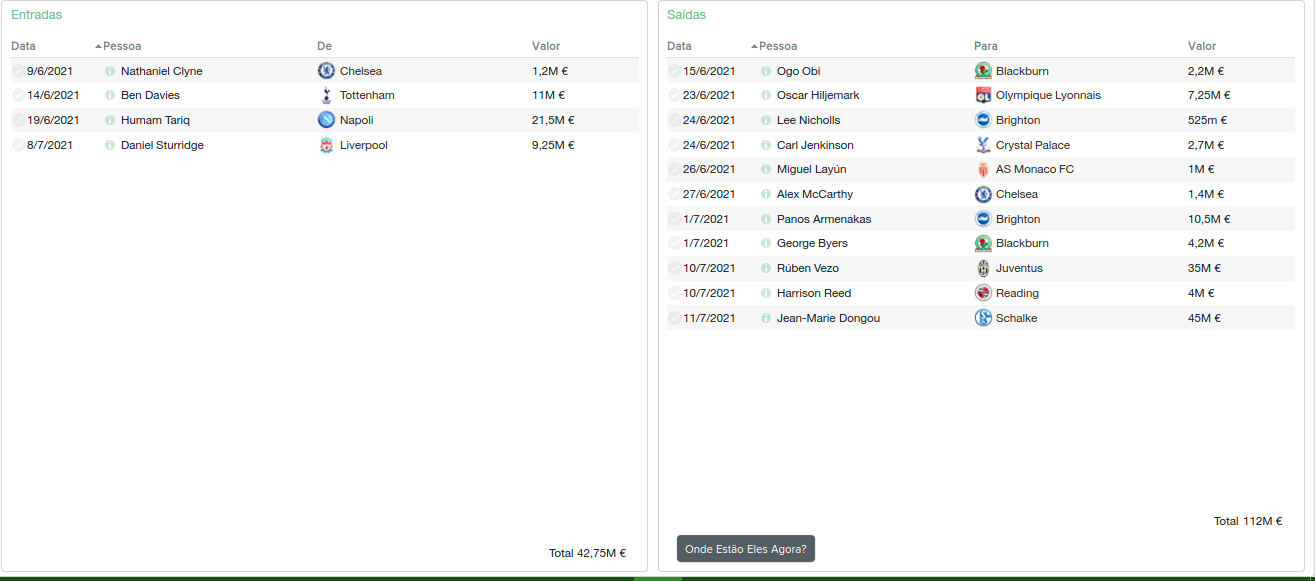
Task: Toggle check circle for 27/6/2021 McCarthy
Action: coord(674,194)
